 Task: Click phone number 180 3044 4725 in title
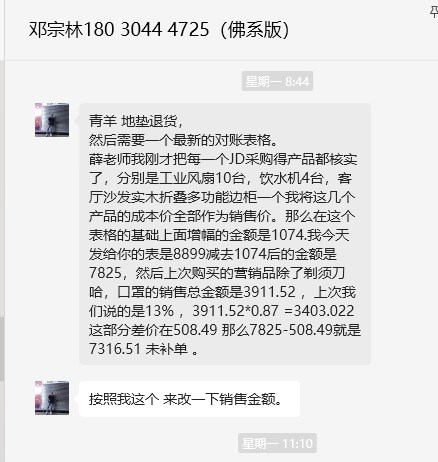(x=146, y=29)
